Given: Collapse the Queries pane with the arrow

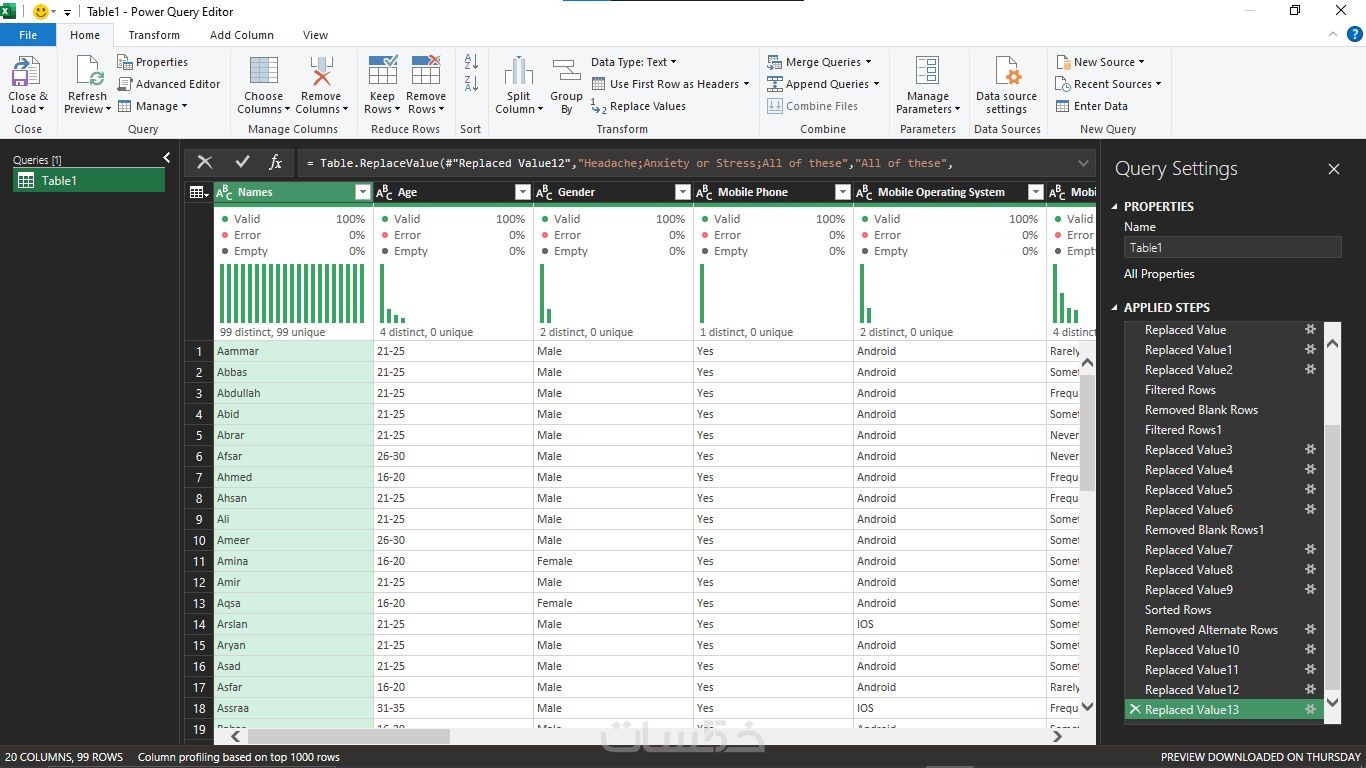Looking at the screenshot, I should (167, 158).
